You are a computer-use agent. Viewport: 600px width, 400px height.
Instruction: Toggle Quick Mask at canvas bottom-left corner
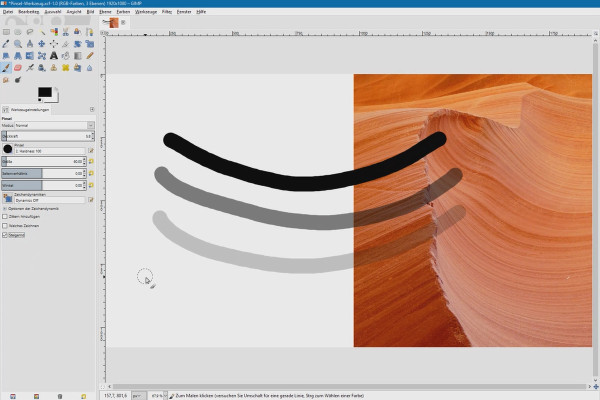pos(103,386)
